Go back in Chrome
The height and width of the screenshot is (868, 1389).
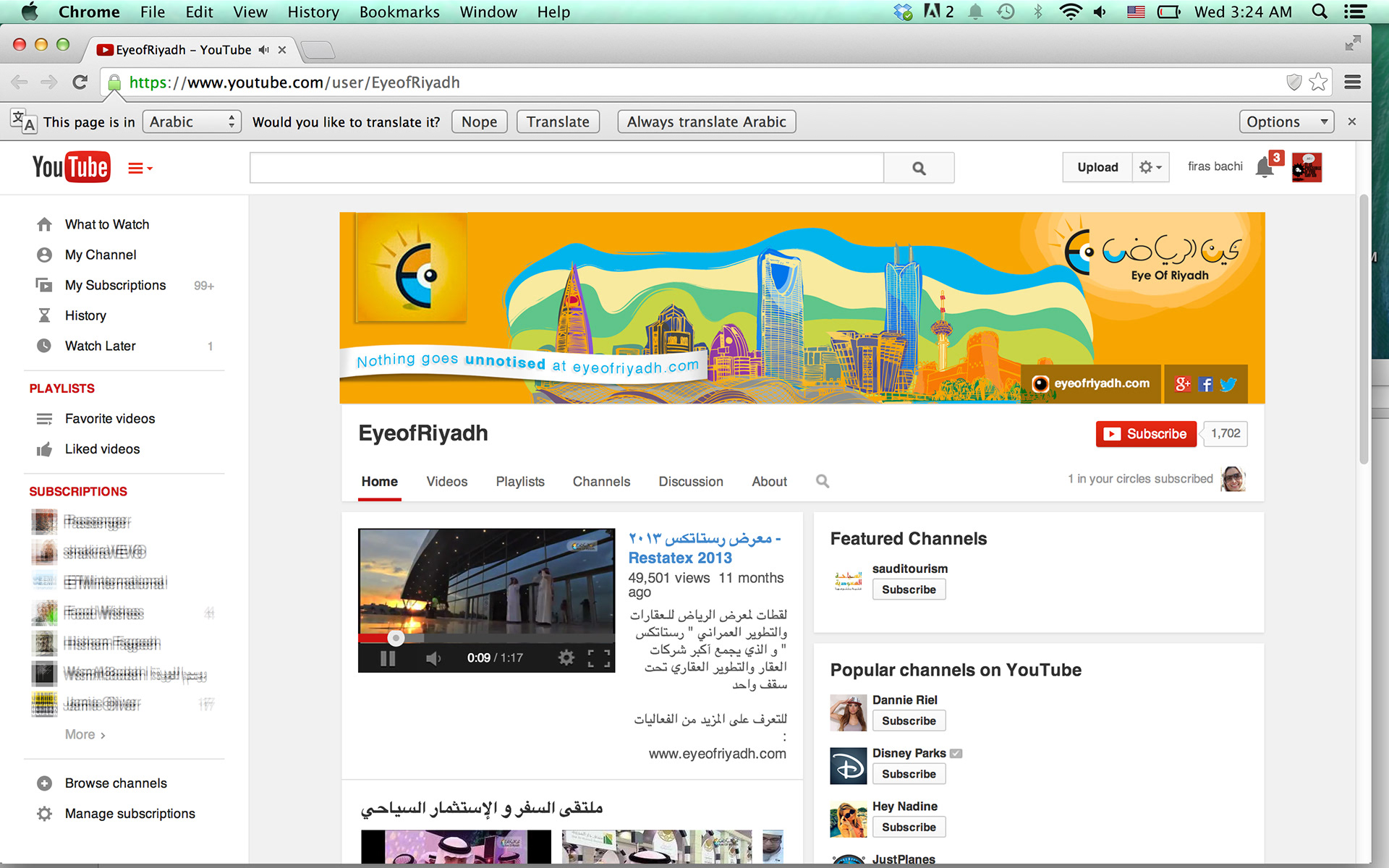pos(20,82)
